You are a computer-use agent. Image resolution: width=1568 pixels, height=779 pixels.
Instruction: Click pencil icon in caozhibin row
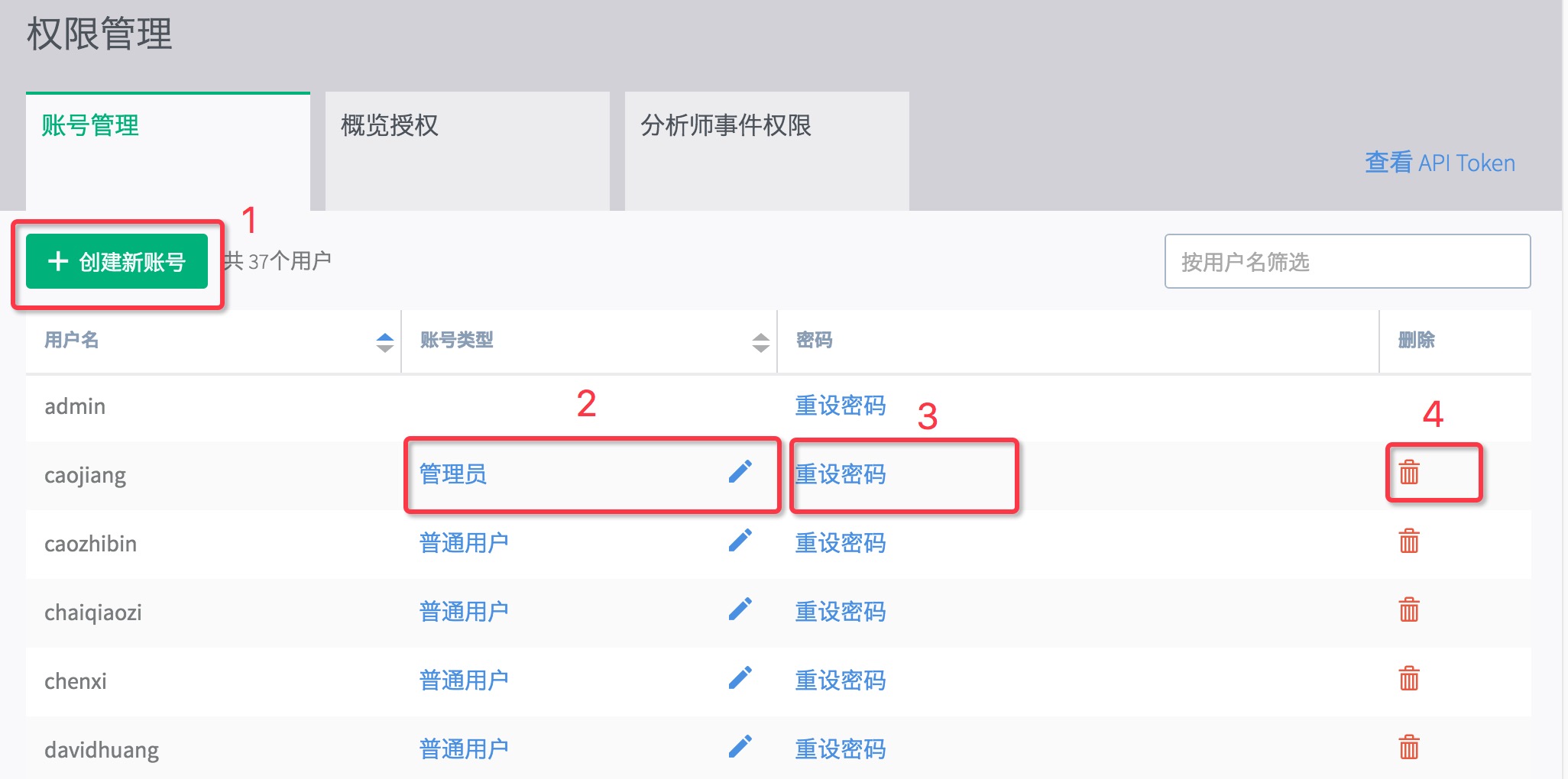(x=740, y=541)
